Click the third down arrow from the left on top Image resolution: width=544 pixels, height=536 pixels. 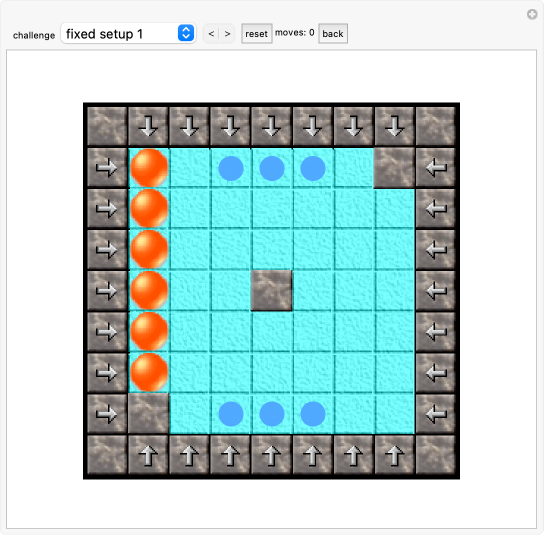tap(230, 126)
